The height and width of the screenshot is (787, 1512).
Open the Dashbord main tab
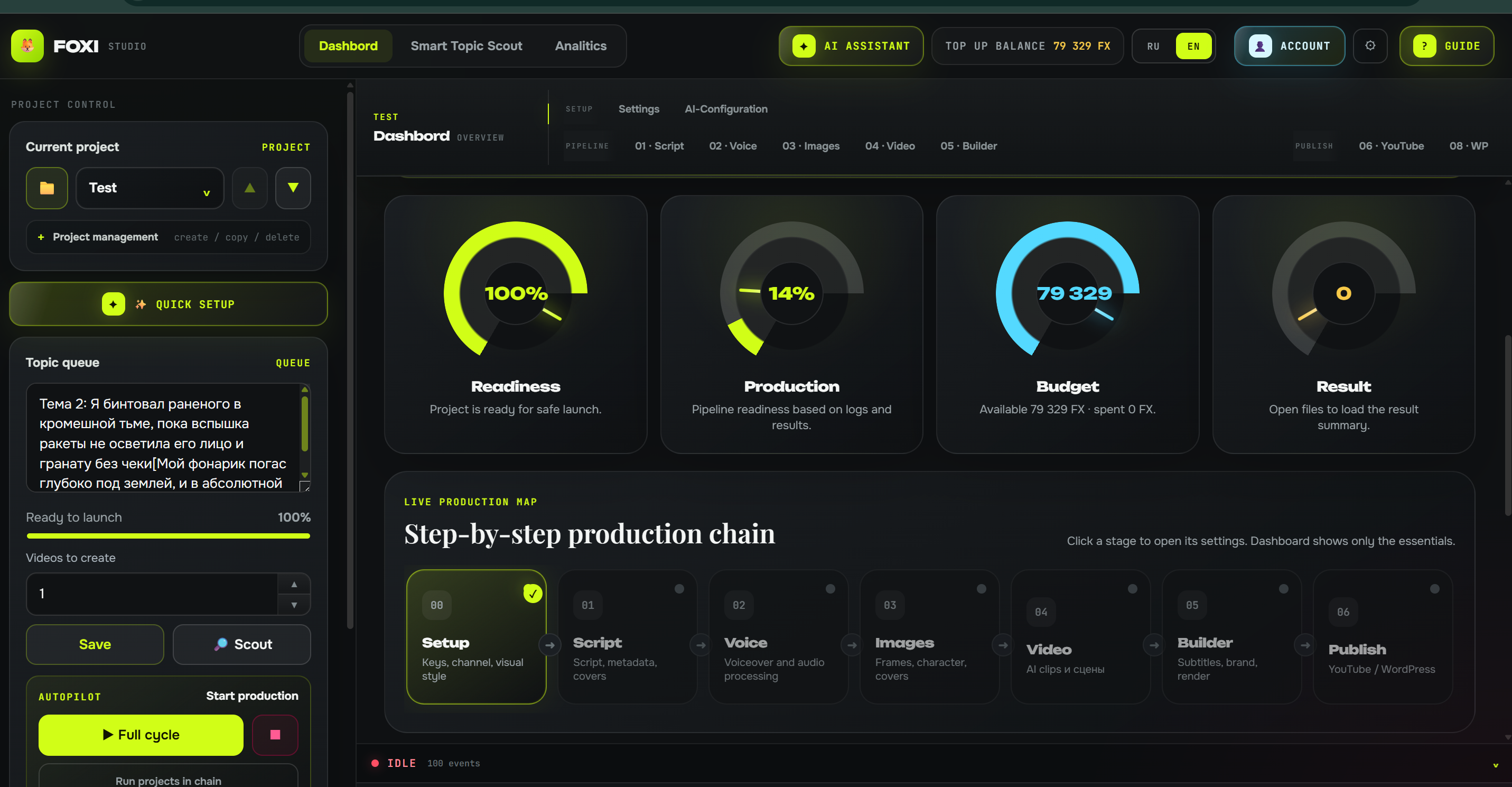[348, 46]
